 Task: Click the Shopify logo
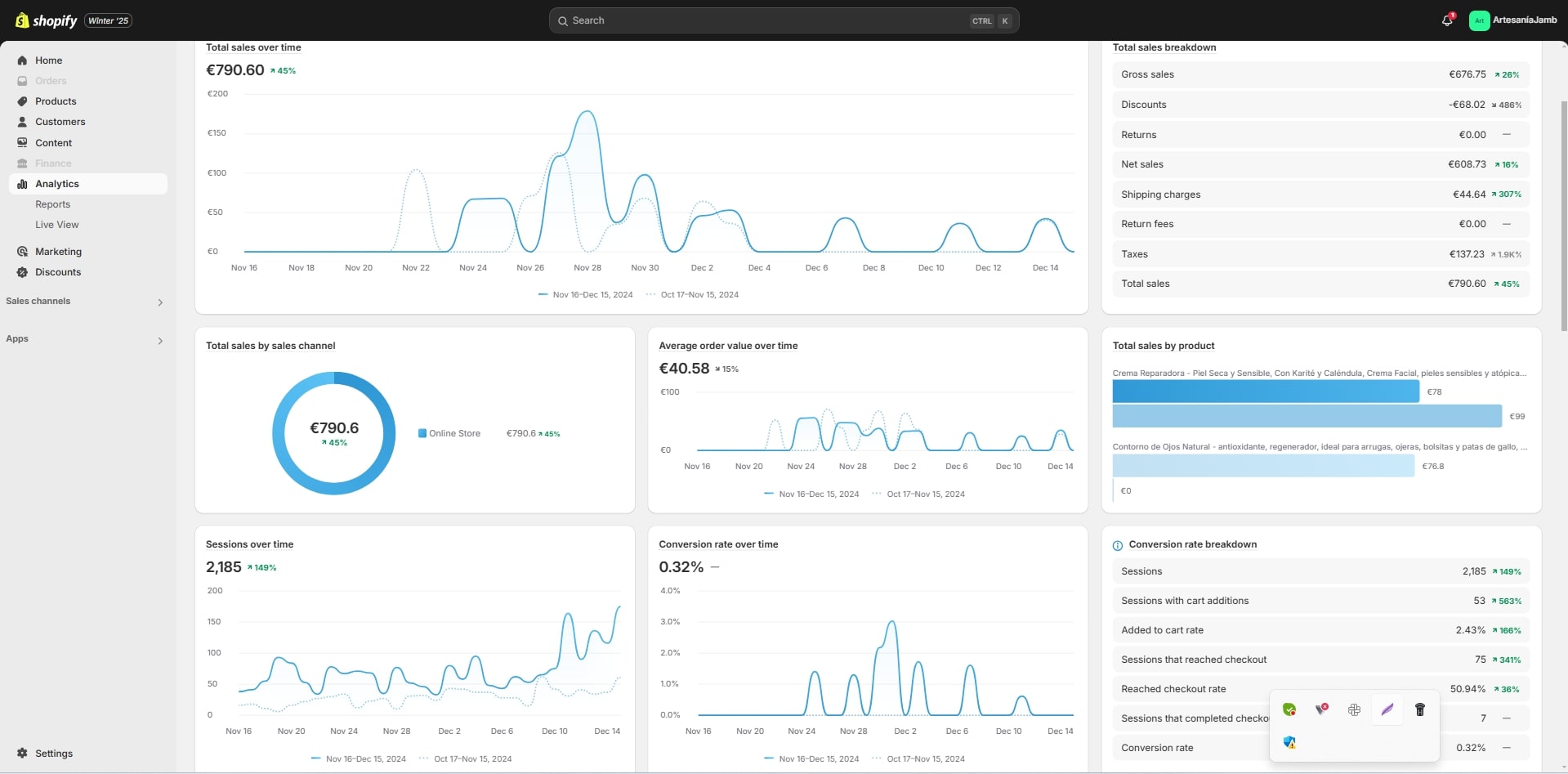pos(47,20)
